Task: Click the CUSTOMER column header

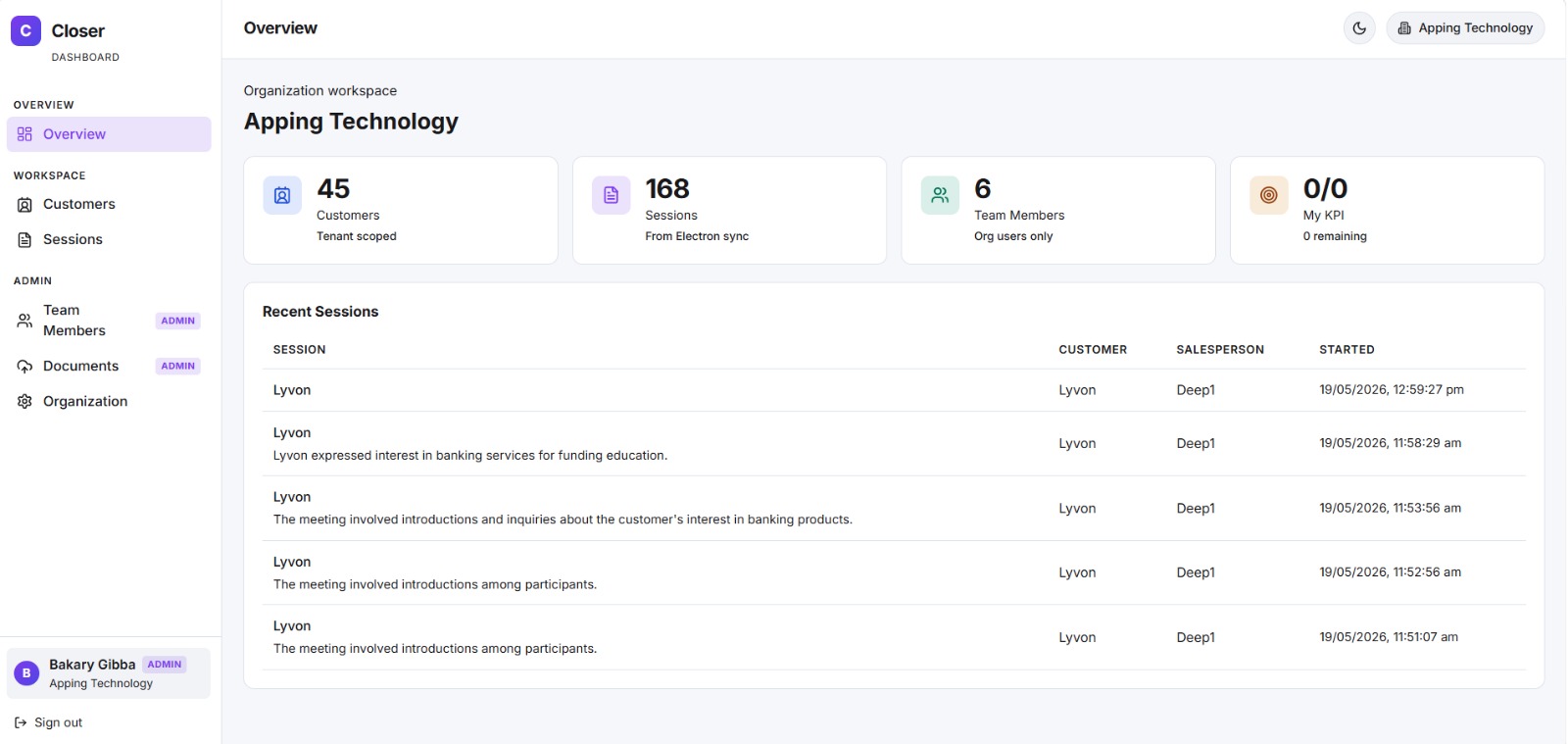Action: click(x=1093, y=350)
